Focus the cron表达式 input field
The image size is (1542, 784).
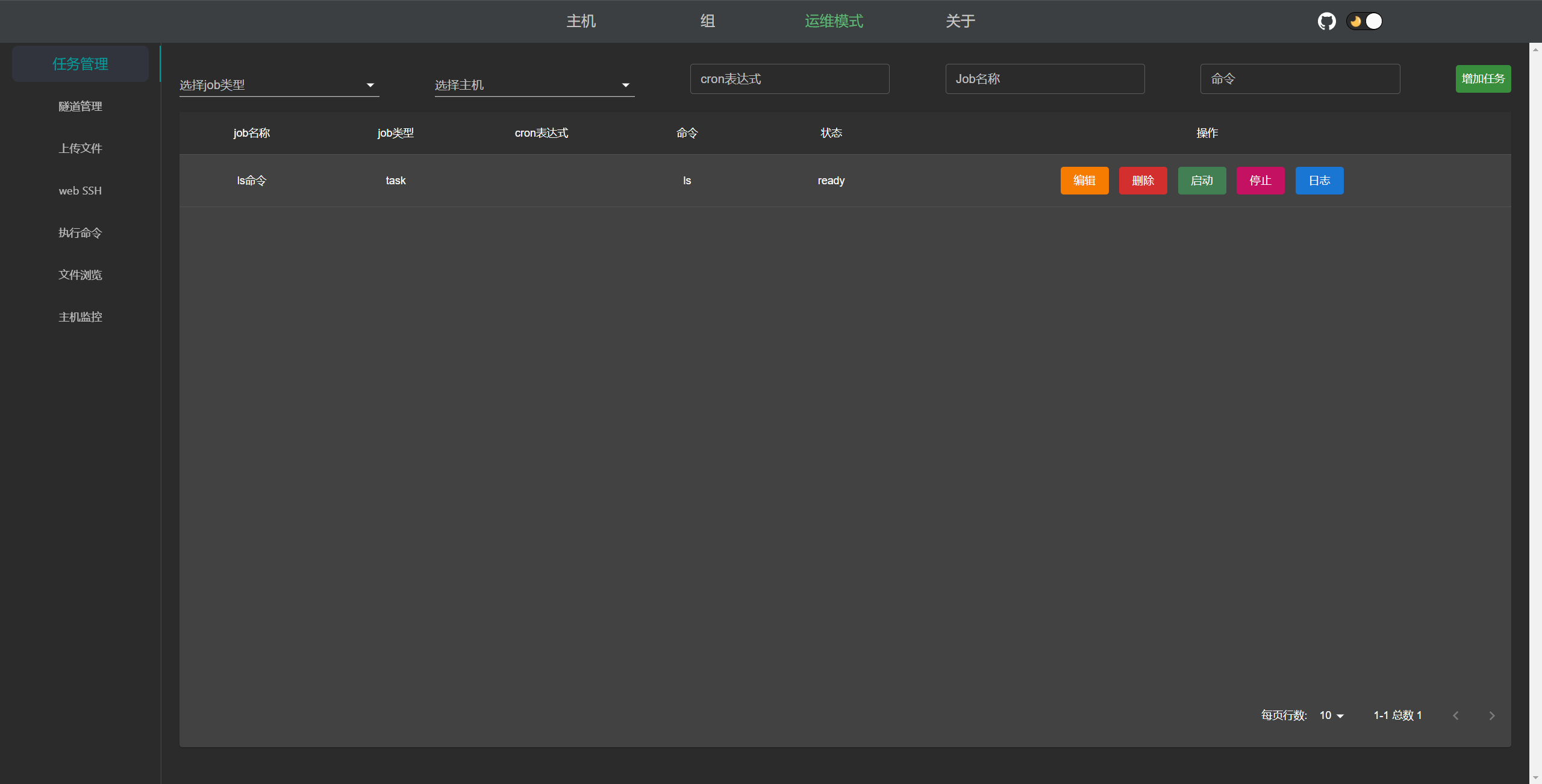tap(789, 79)
